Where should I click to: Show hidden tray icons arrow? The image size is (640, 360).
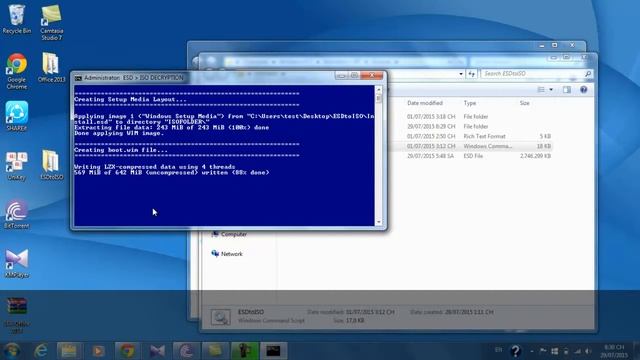(x=532, y=351)
